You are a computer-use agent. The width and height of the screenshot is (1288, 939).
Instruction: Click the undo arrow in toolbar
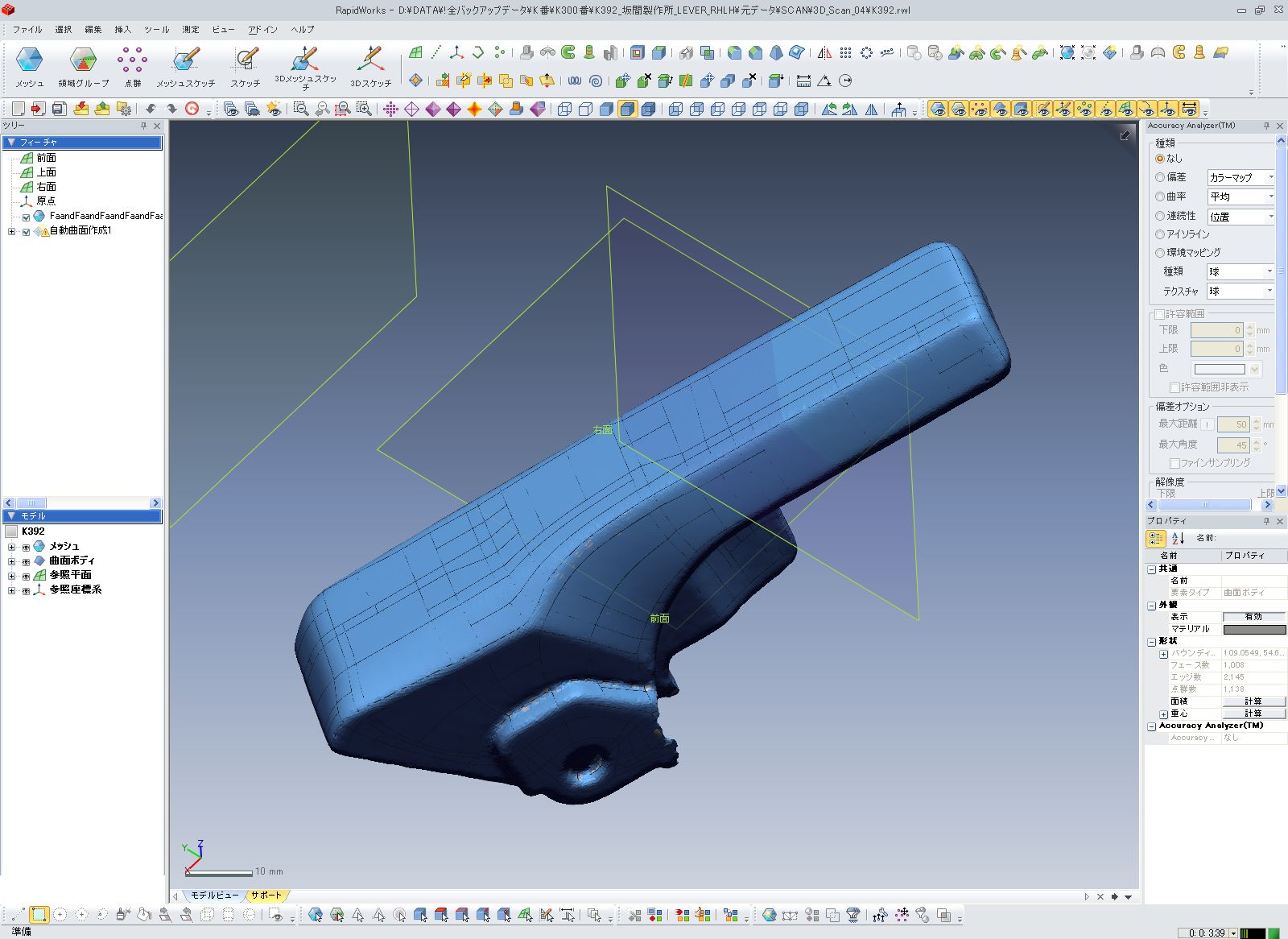click(x=151, y=109)
